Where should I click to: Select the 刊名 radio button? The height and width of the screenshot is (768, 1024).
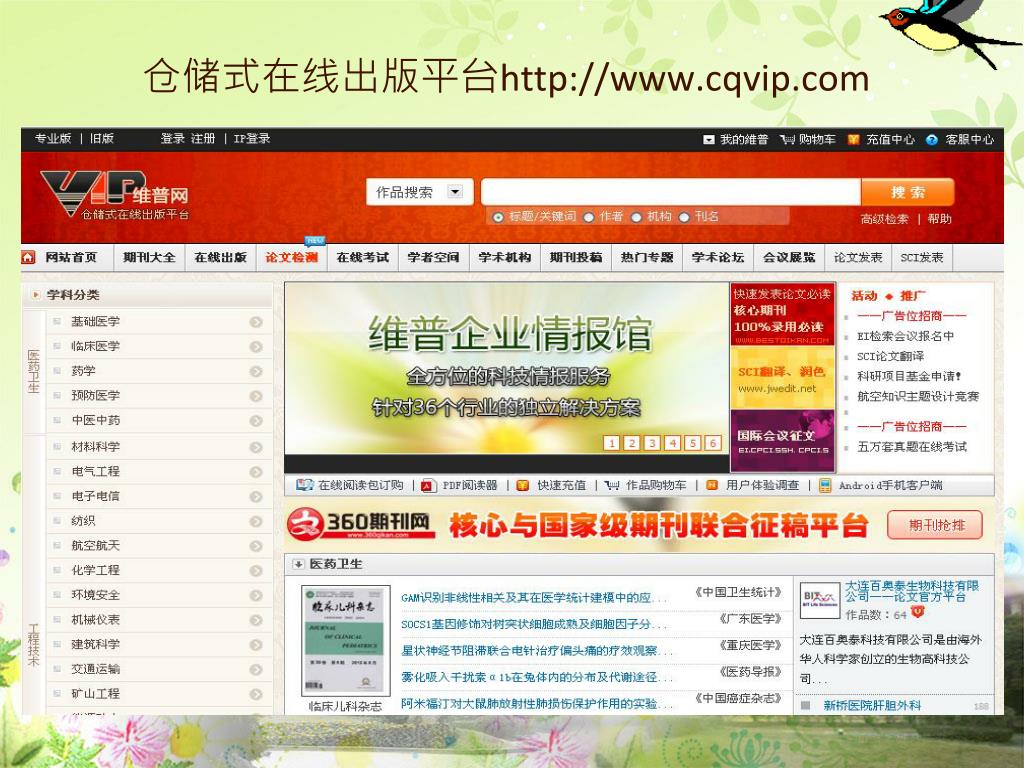click(684, 217)
